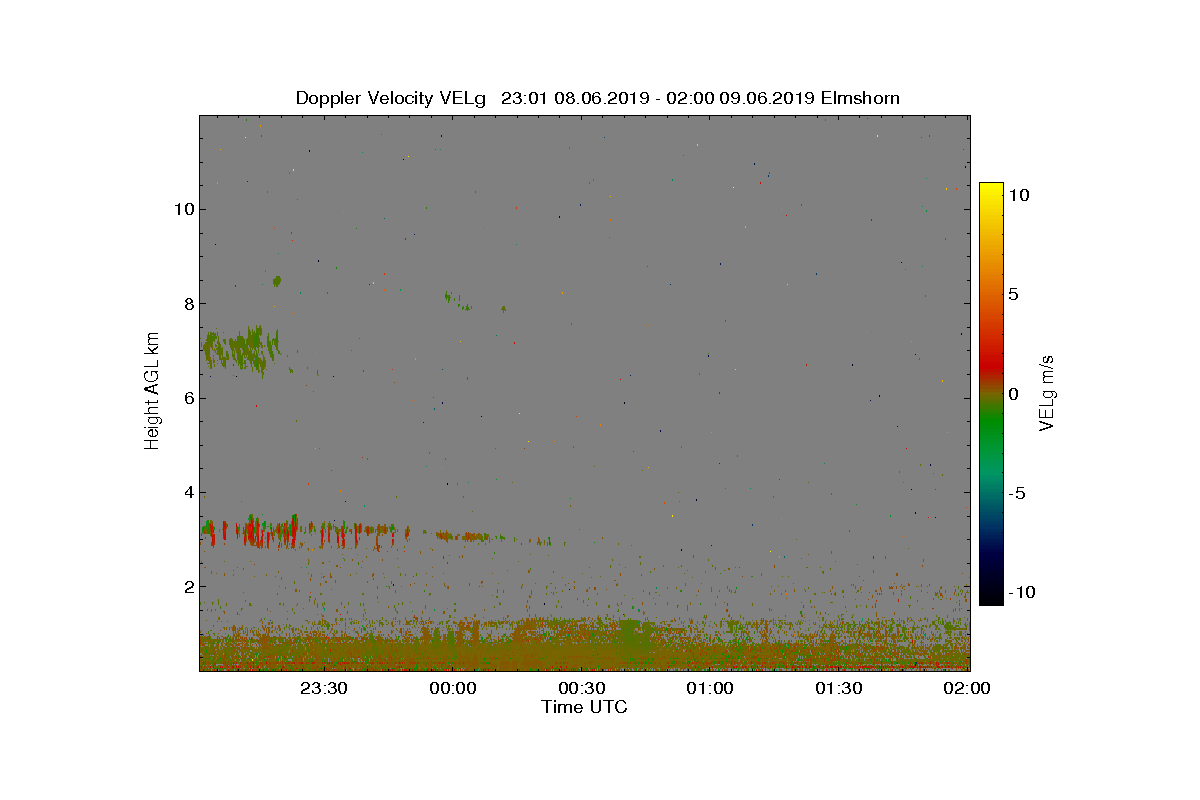Click the 01:30 time tick label

click(839, 688)
